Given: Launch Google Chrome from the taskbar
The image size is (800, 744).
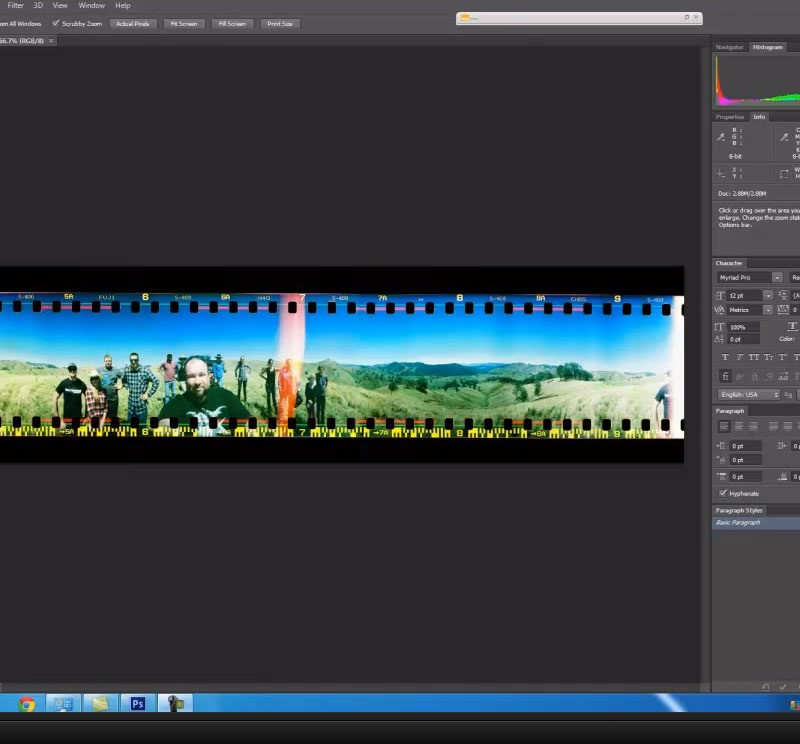Looking at the screenshot, I should point(27,704).
